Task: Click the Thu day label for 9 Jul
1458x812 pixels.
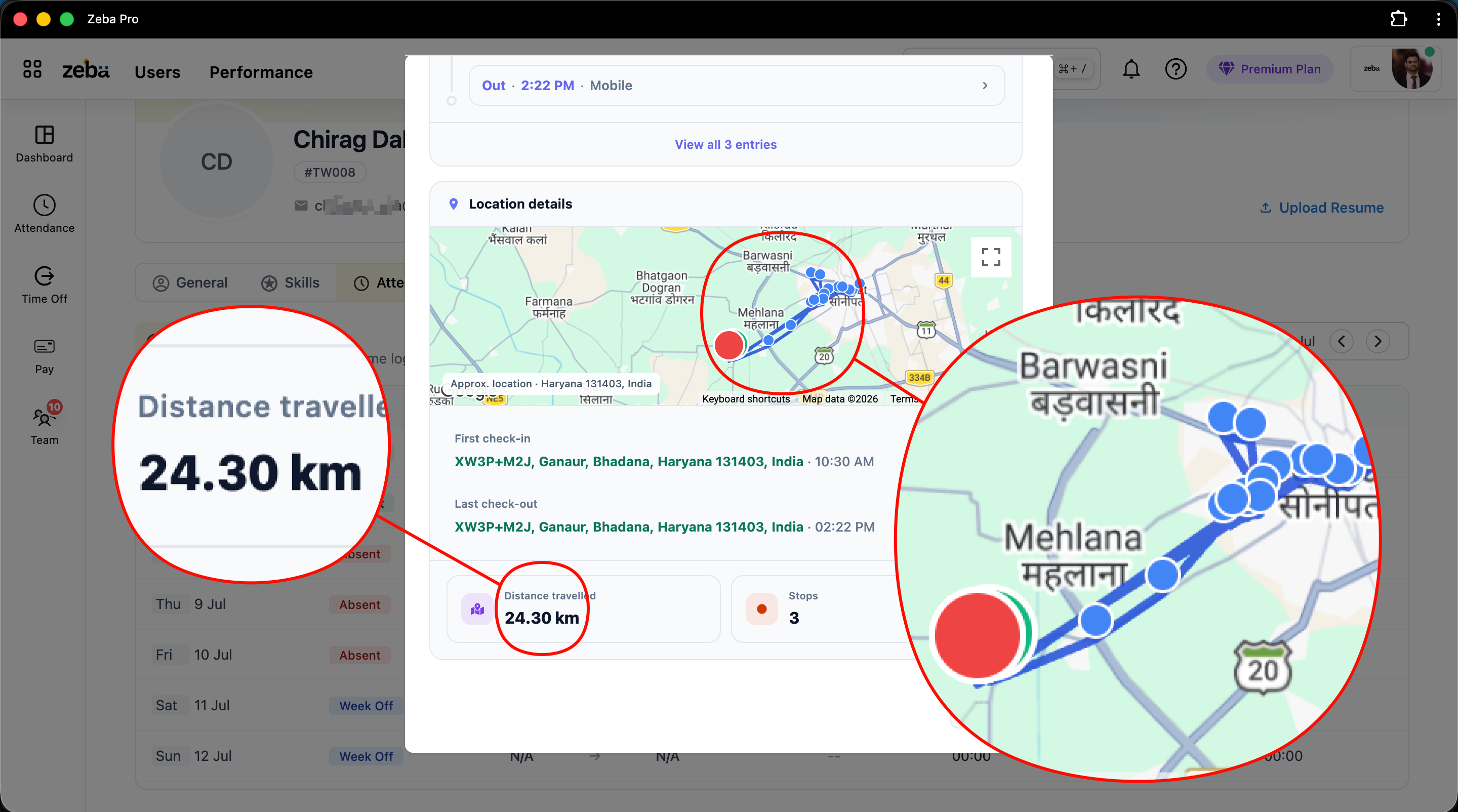Action: (168, 604)
